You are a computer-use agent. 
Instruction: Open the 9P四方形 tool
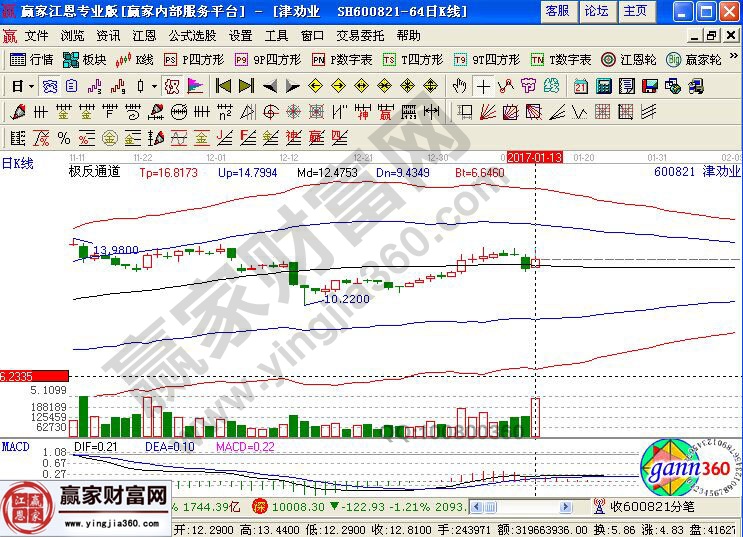click(268, 60)
